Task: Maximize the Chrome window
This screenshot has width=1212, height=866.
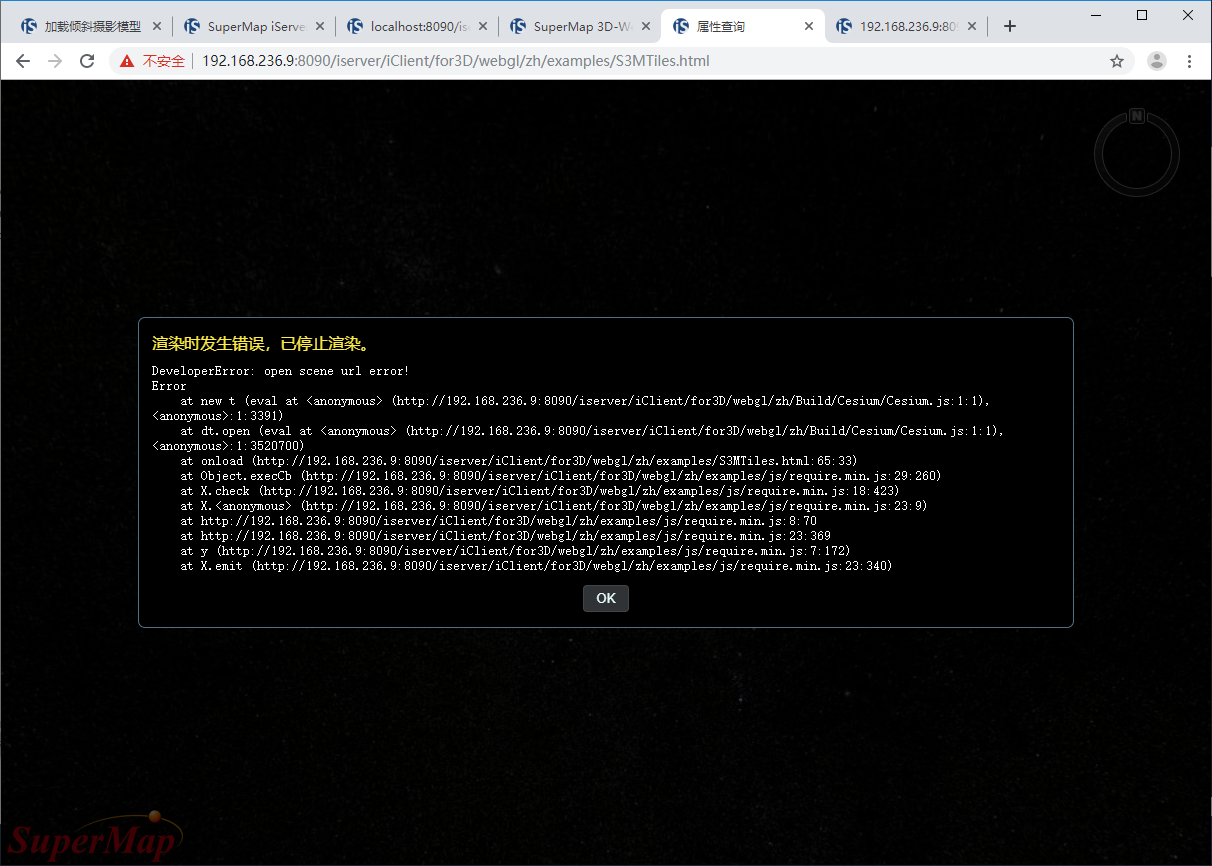Action: 1142,14
